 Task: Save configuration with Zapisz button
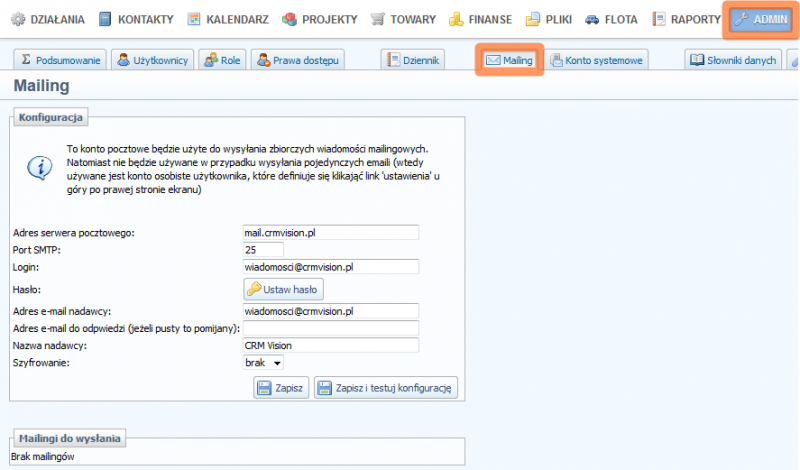[x=281, y=388]
